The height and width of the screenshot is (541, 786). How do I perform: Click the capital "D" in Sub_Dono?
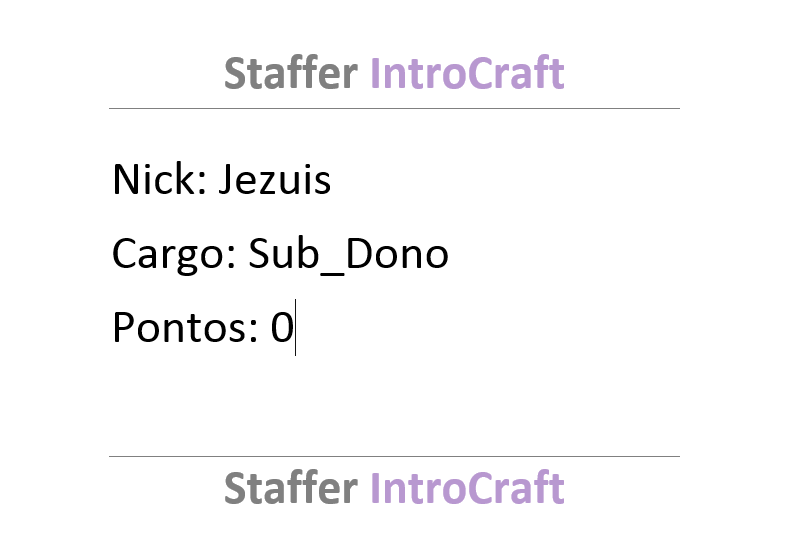coord(359,253)
